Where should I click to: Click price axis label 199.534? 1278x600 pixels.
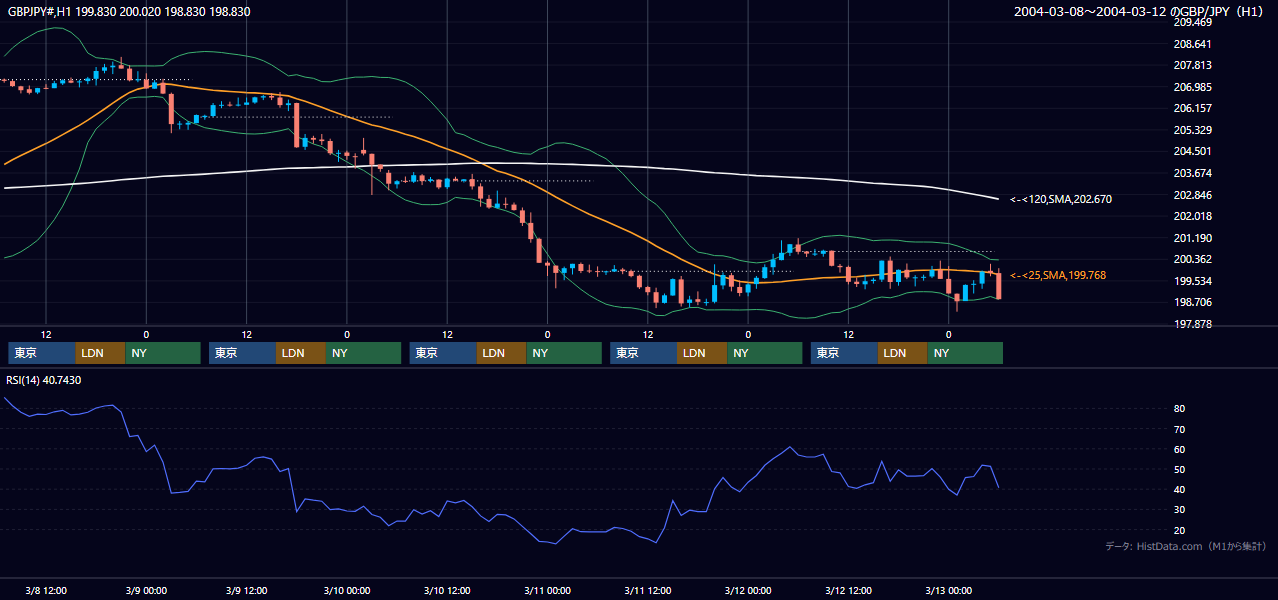1192,281
